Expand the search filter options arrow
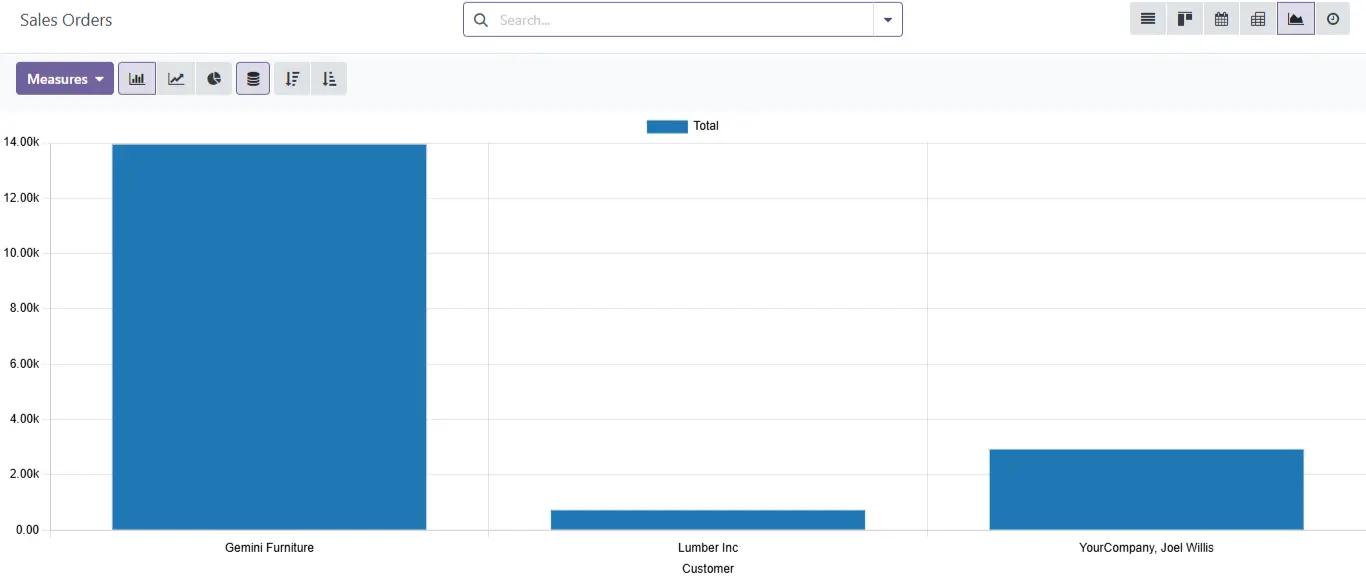1366x581 pixels. pyautogui.click(x=888, y=20)
